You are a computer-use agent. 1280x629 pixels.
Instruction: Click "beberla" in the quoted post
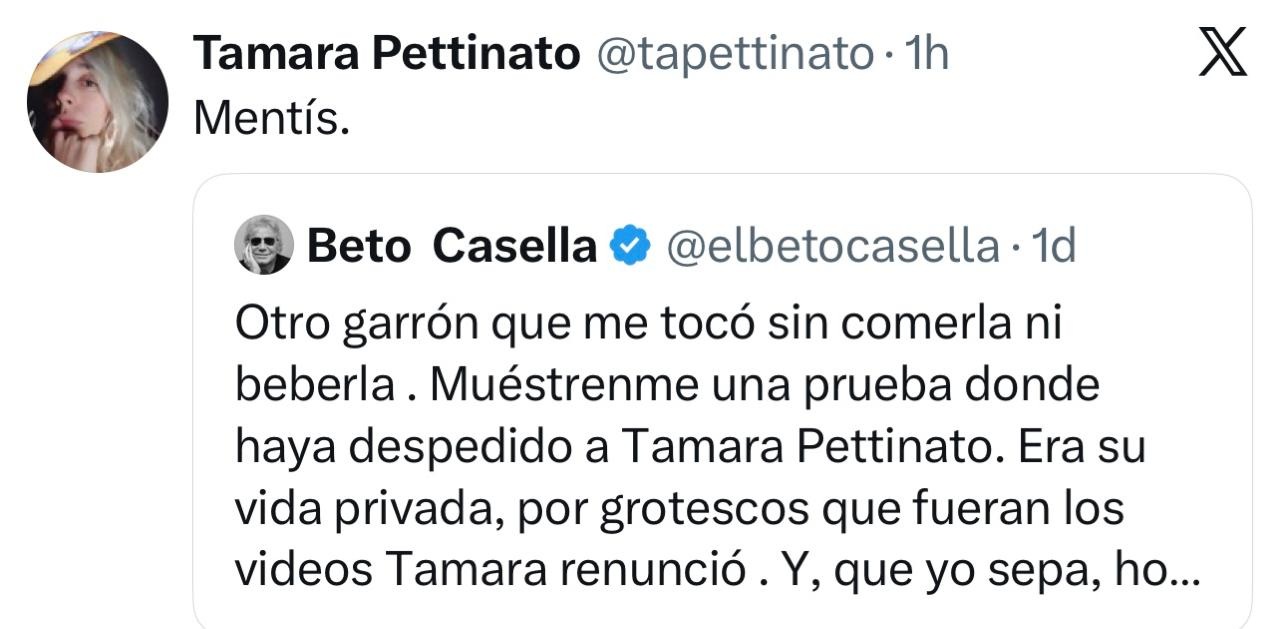pos(314,386)
